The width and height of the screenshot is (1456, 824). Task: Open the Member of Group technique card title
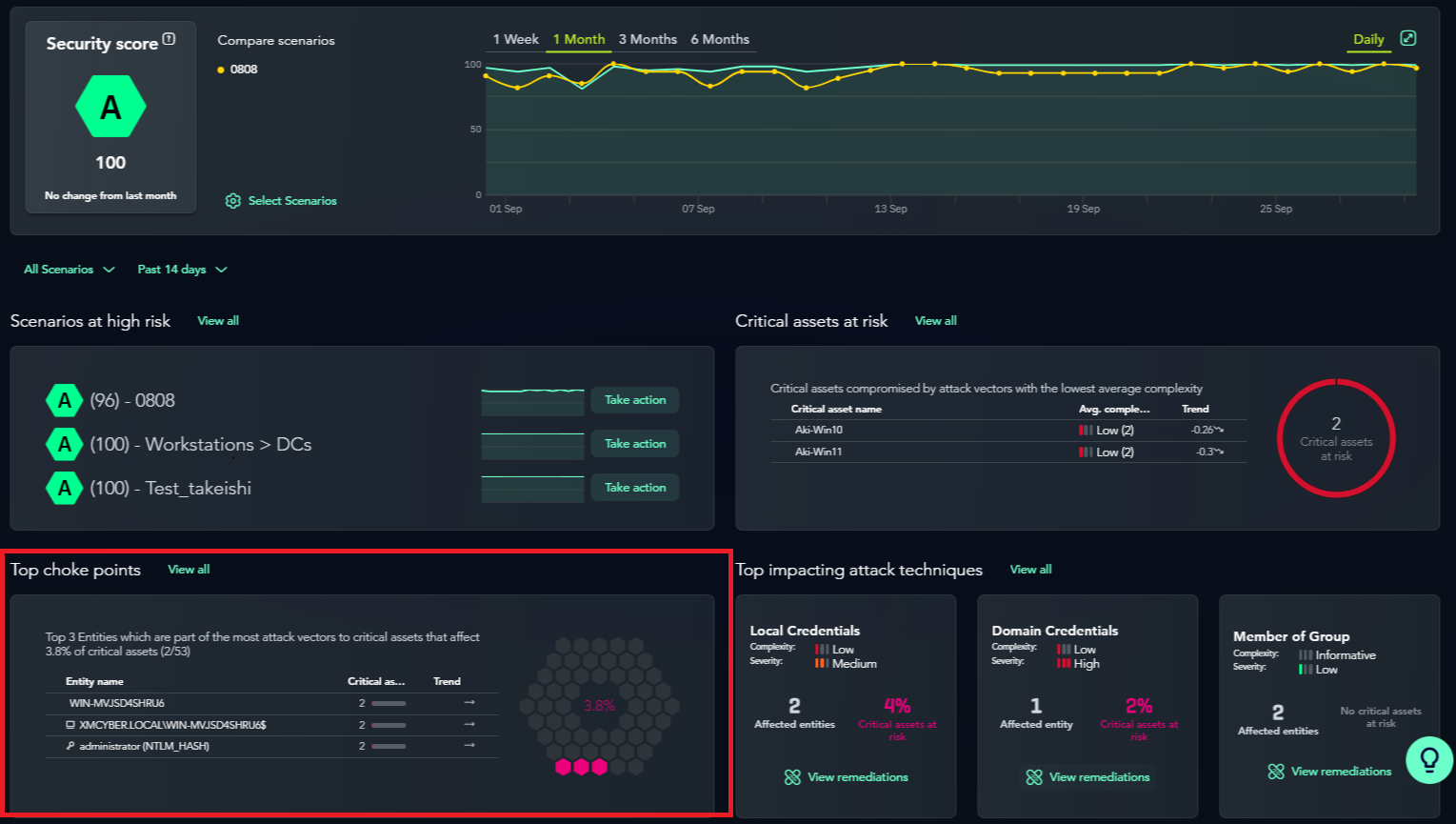click(1291, 636)
